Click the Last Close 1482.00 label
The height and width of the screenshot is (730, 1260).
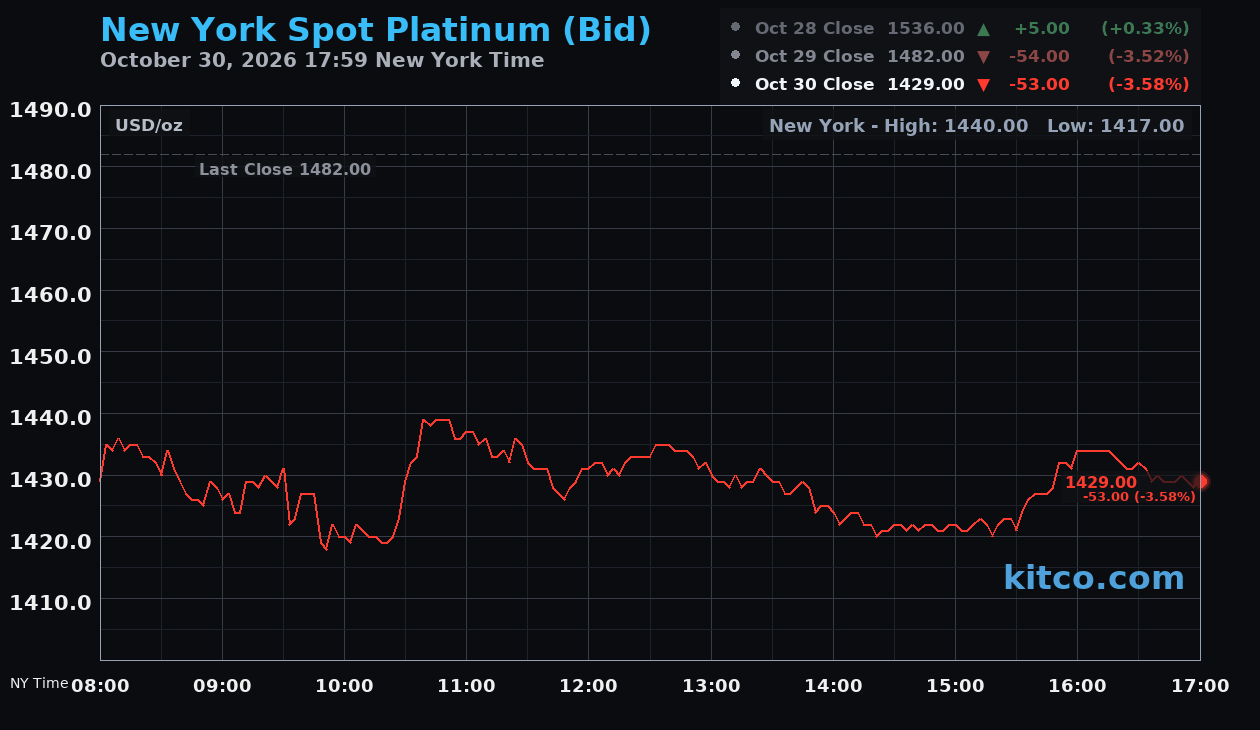click(x=285, y=169)
